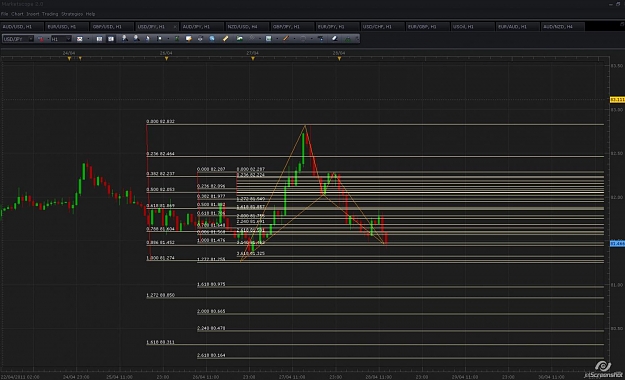Open the Insert menu
Screen dimensions: 625x380
(33, 14)
